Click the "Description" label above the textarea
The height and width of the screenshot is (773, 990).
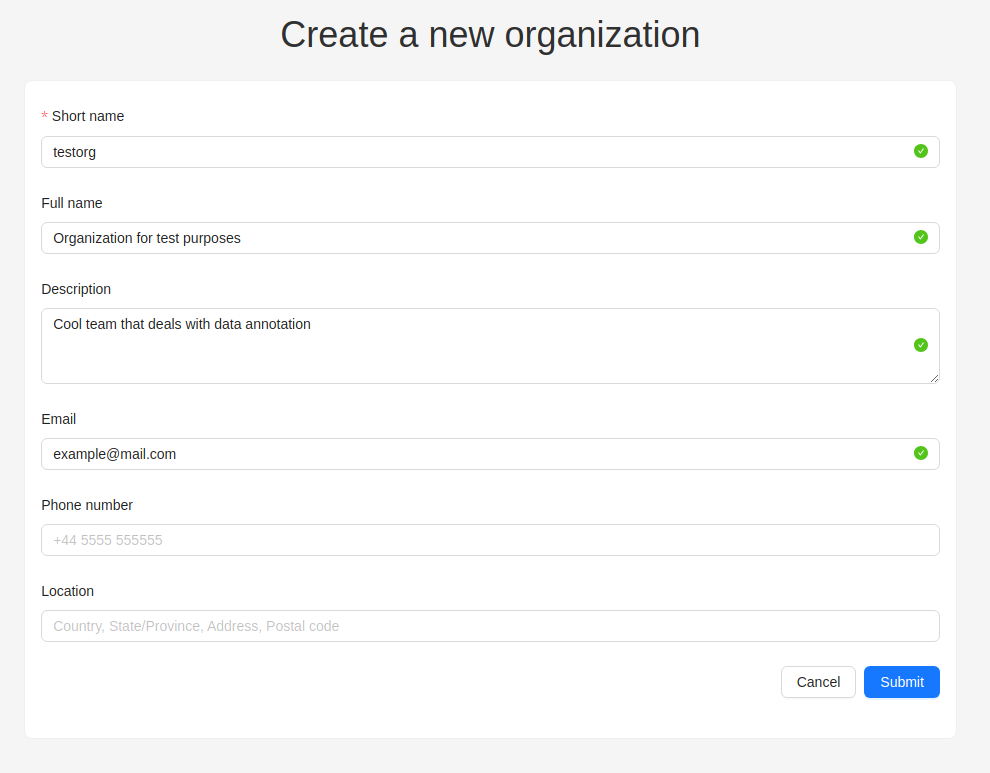coord(76,289)
